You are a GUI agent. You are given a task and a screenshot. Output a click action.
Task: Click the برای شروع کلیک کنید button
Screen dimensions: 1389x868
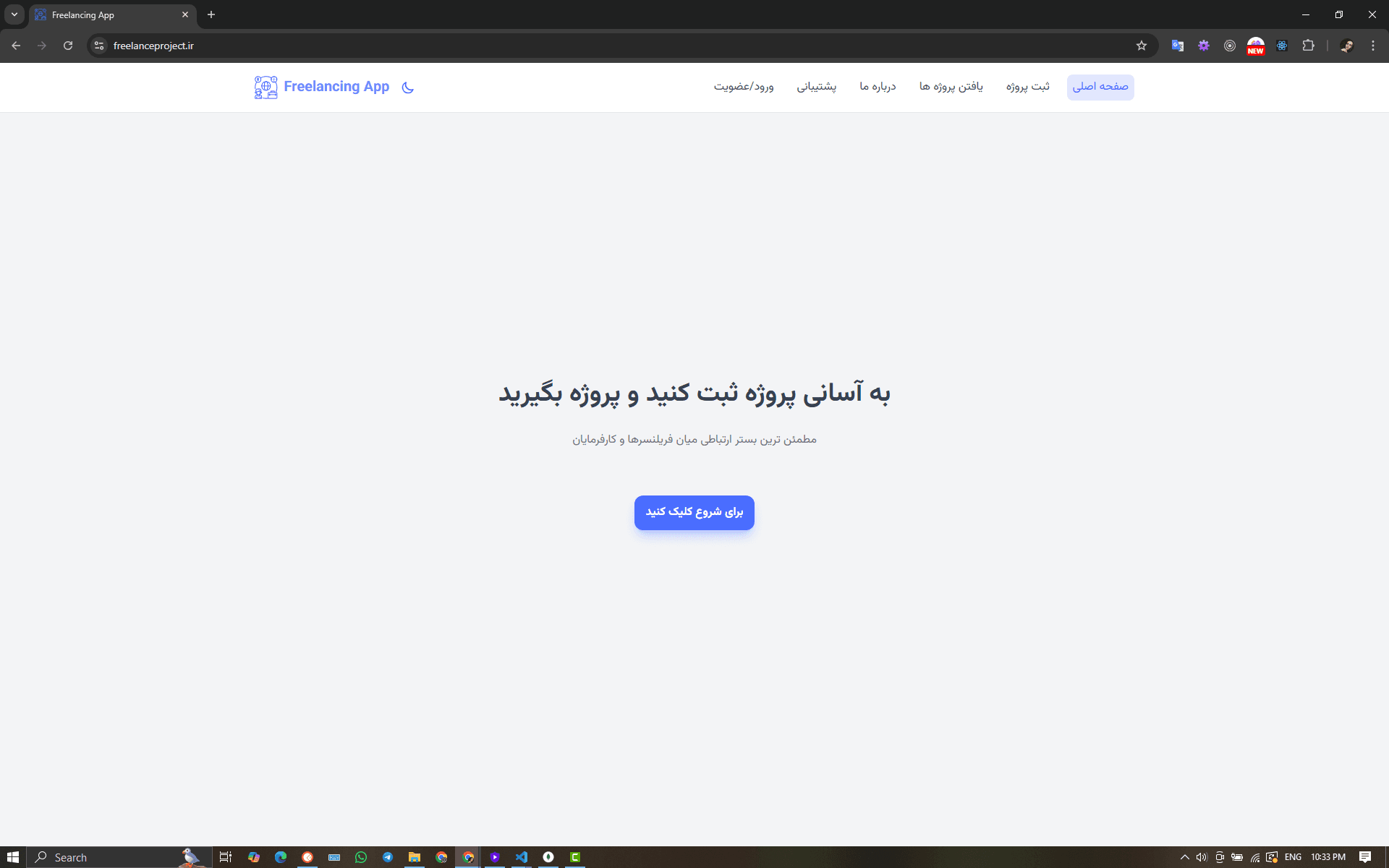(x=694, y=512)
